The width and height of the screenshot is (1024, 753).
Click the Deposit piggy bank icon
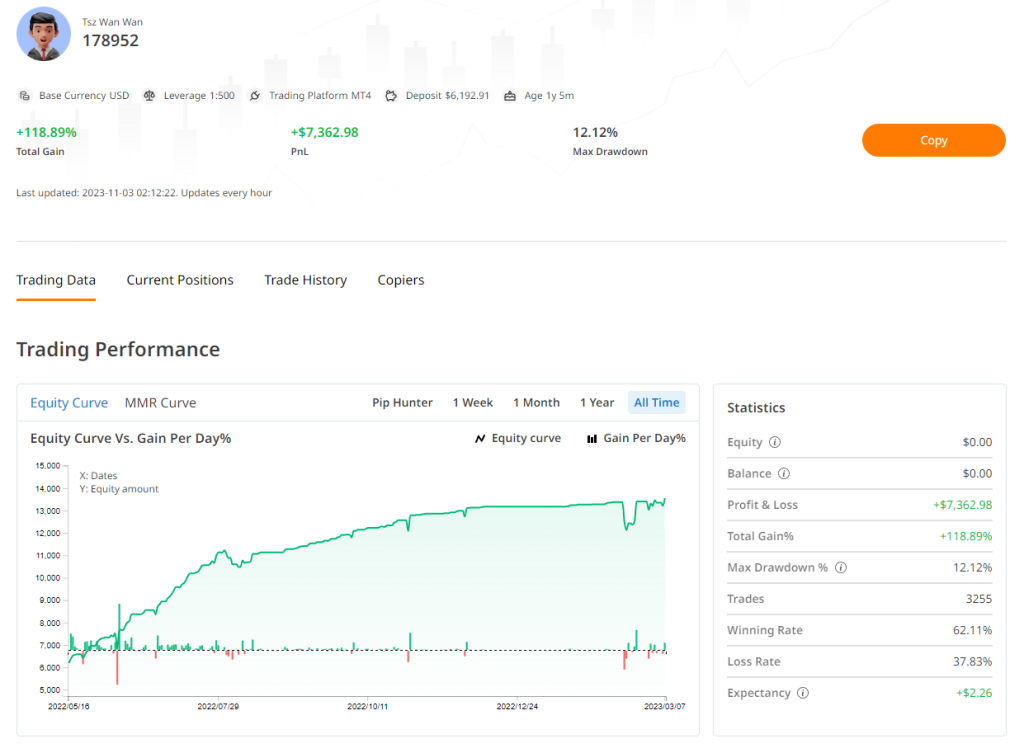[391, 96]
